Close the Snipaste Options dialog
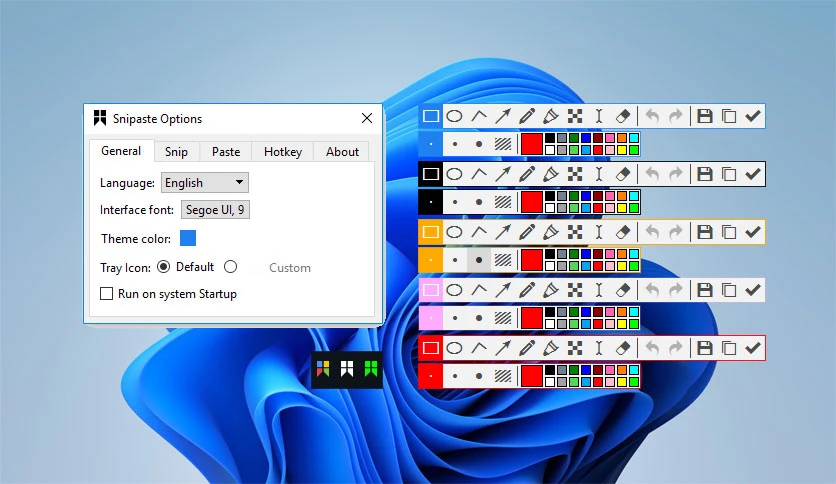 click(x=367, y=118)
